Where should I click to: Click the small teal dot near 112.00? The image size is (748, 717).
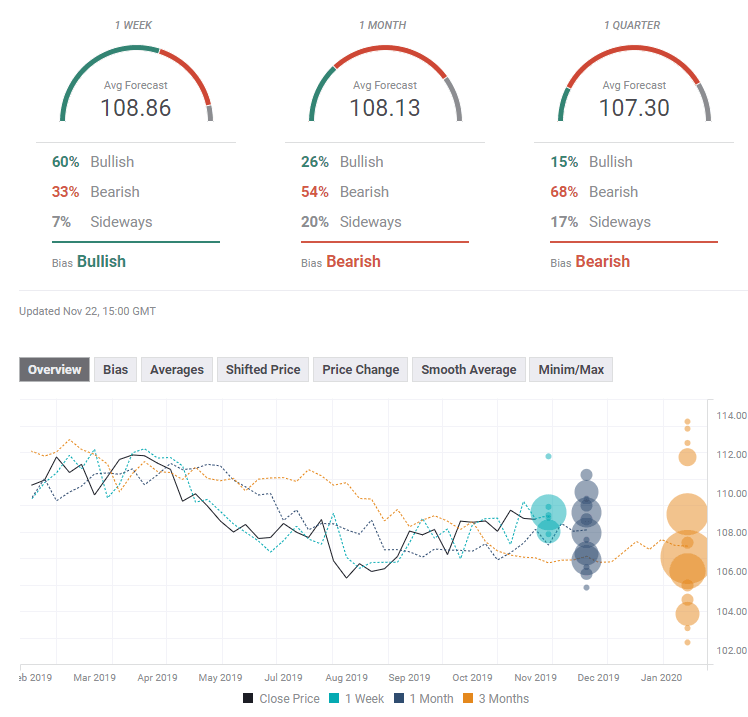[x=548, y=456]
